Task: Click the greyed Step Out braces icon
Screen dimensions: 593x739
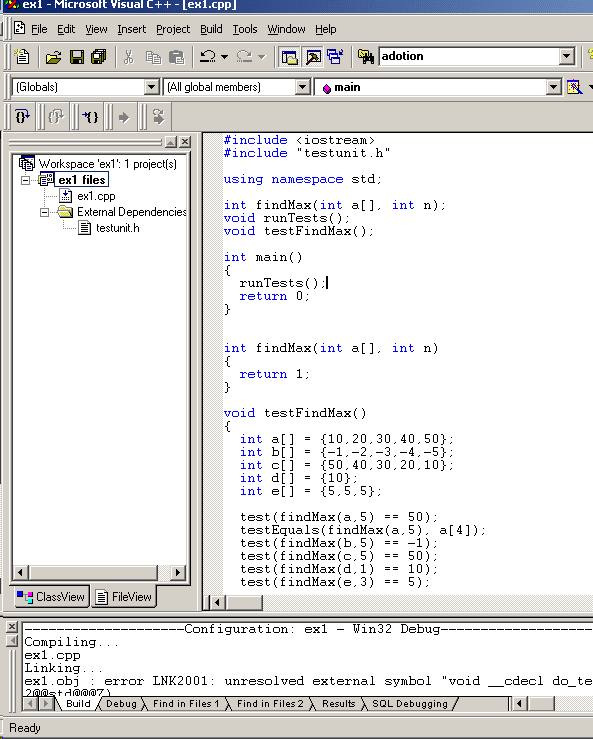Action: [x=56, y=116]
